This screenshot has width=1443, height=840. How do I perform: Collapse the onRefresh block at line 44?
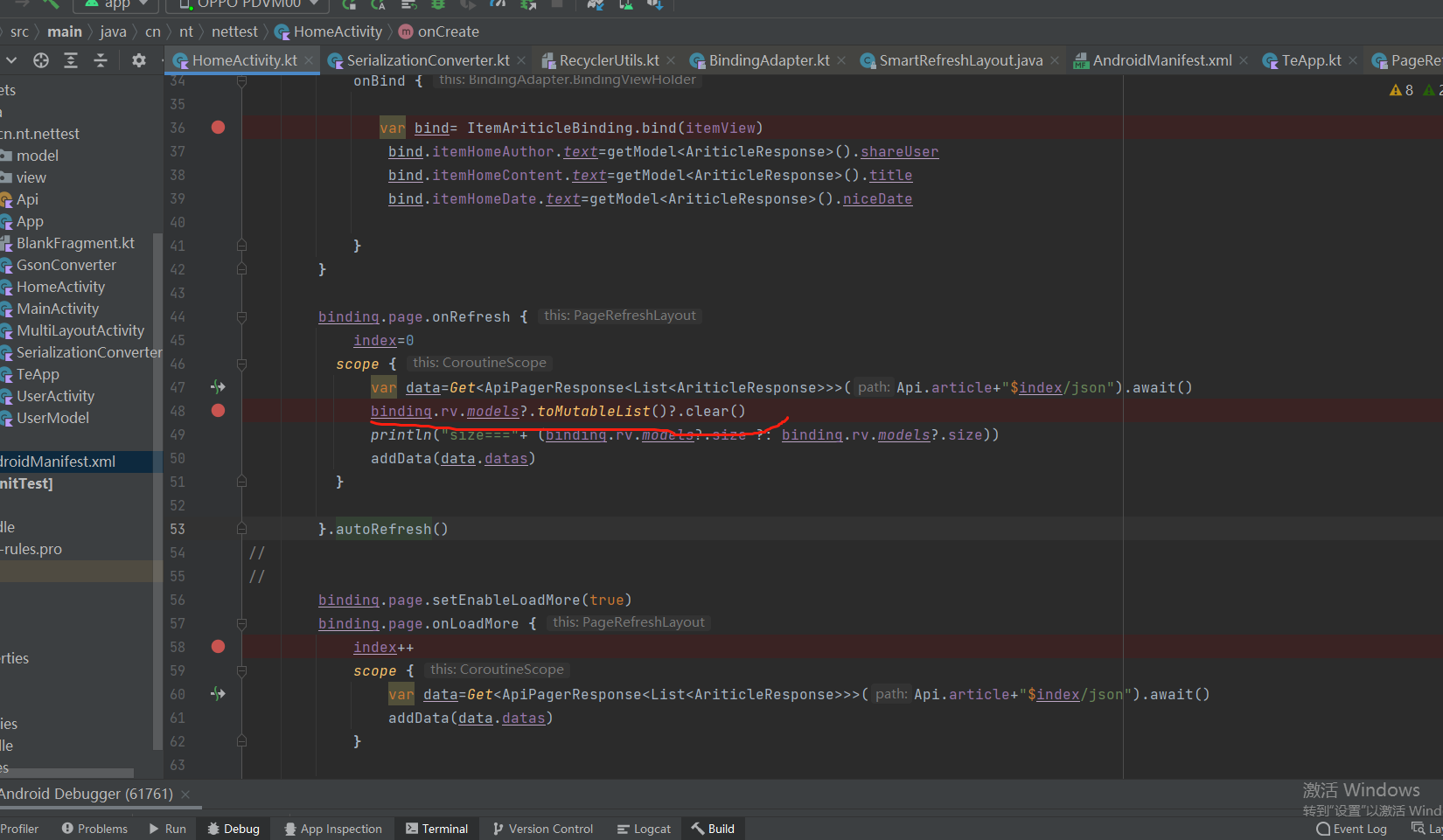click(241, 316)
